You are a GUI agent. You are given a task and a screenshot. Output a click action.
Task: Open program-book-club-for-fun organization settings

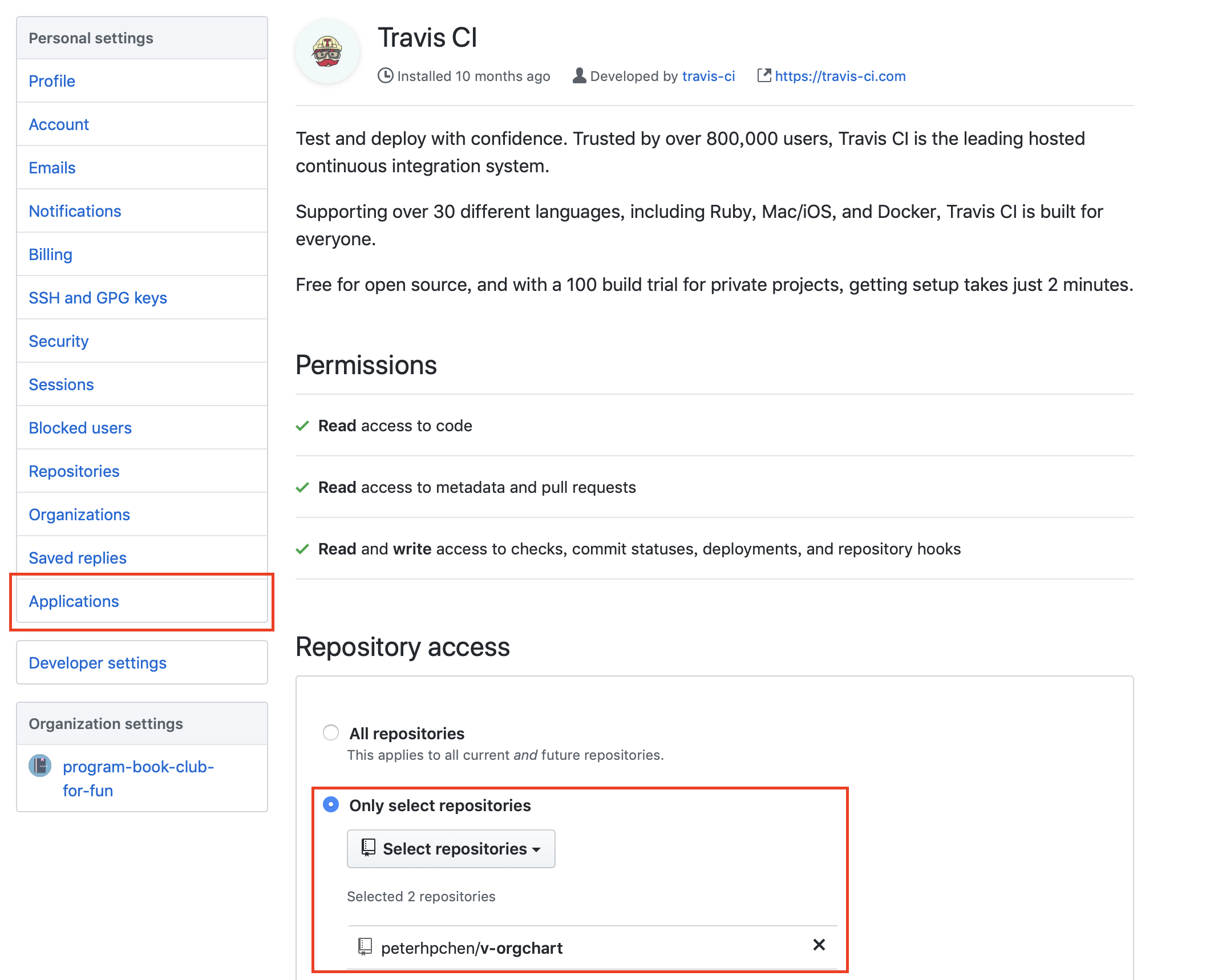coord(138,778)
